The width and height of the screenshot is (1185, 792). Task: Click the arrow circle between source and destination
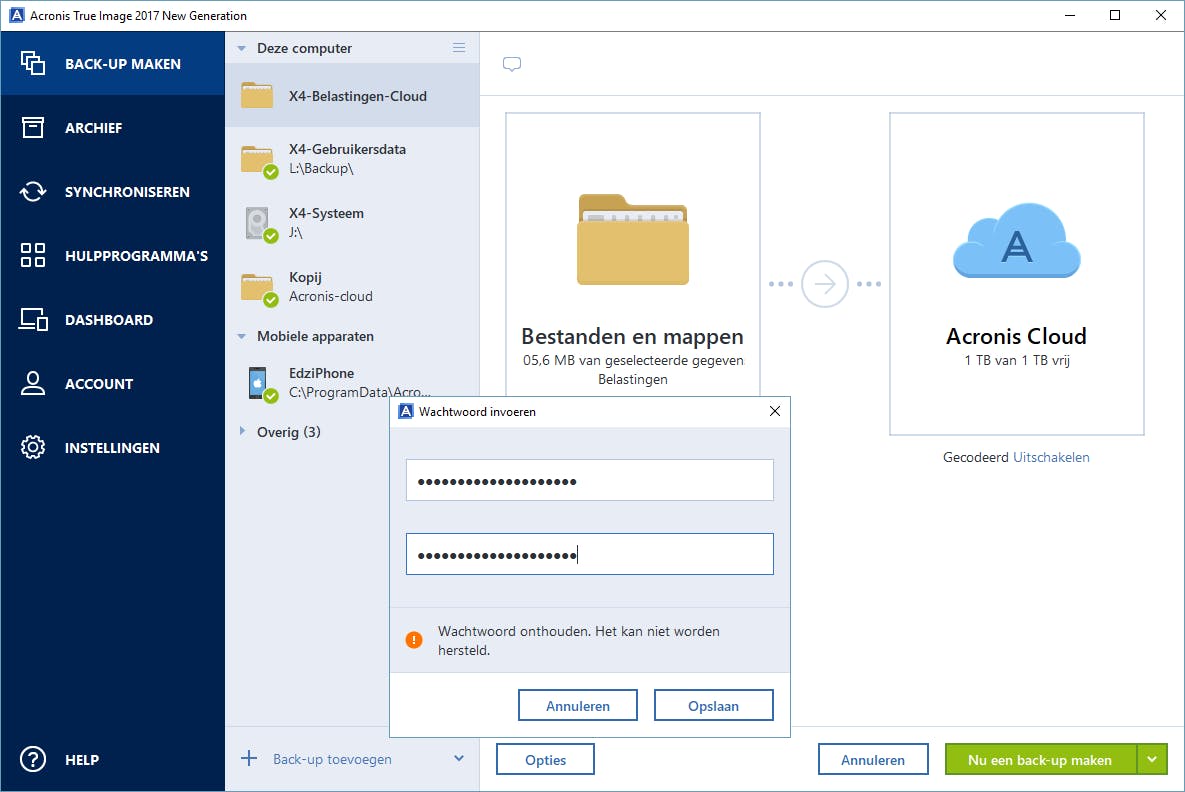point(825,284)
